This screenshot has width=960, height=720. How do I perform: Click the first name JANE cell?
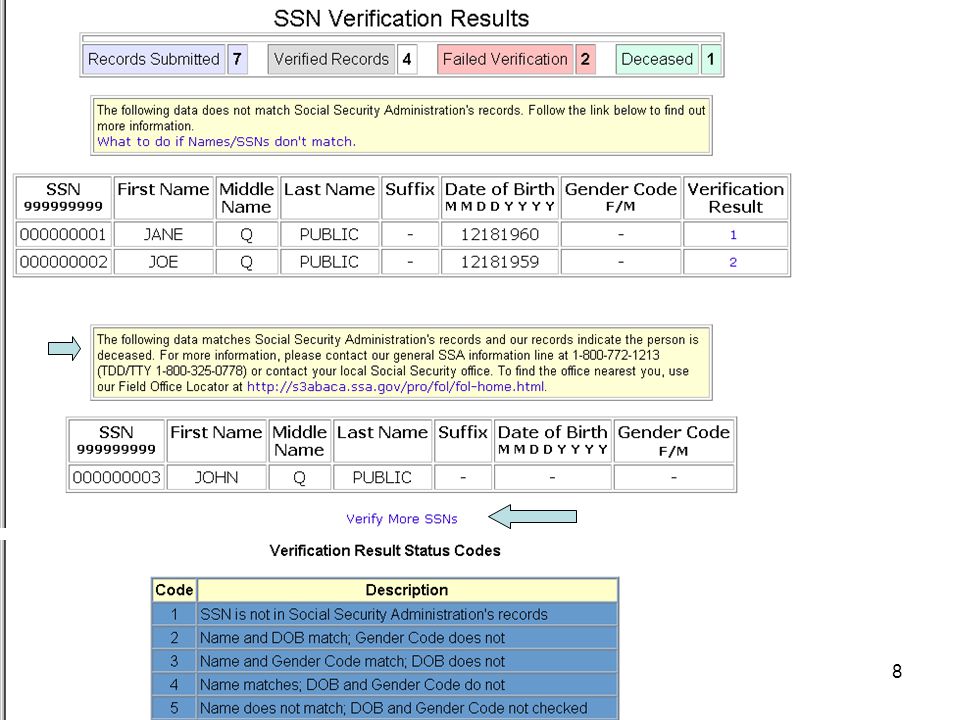tap(163, 234)
